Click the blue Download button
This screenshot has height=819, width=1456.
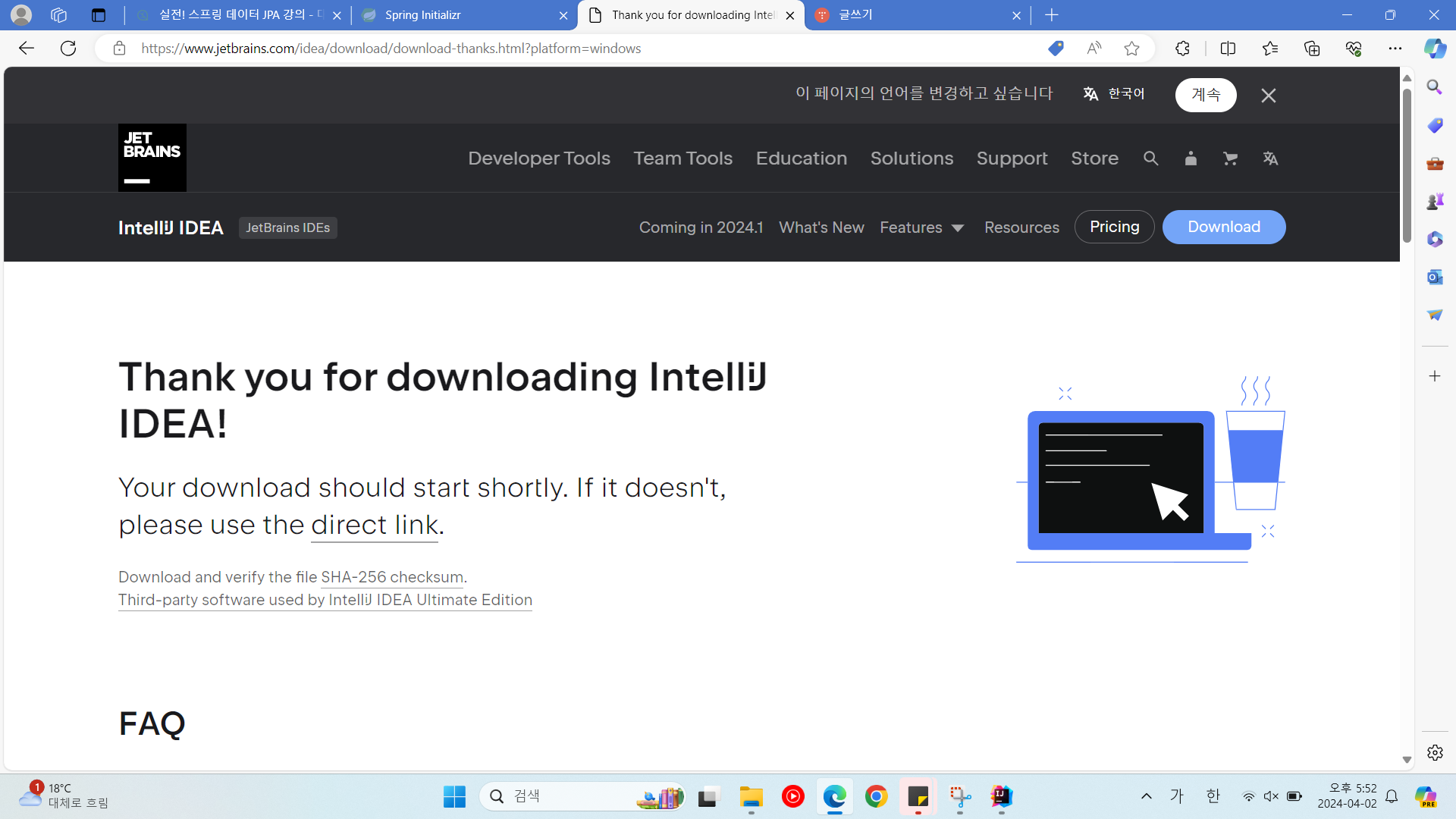point(1223,227)
